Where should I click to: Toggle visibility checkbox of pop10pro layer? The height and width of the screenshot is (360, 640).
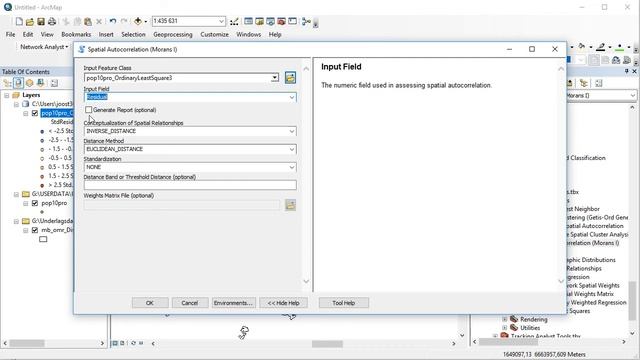pos(35,203)
